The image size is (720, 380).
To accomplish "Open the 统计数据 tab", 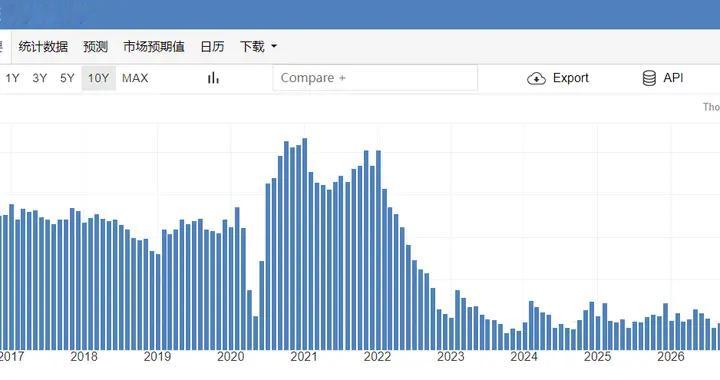I will pyautogui.click(x=43, y=46).
